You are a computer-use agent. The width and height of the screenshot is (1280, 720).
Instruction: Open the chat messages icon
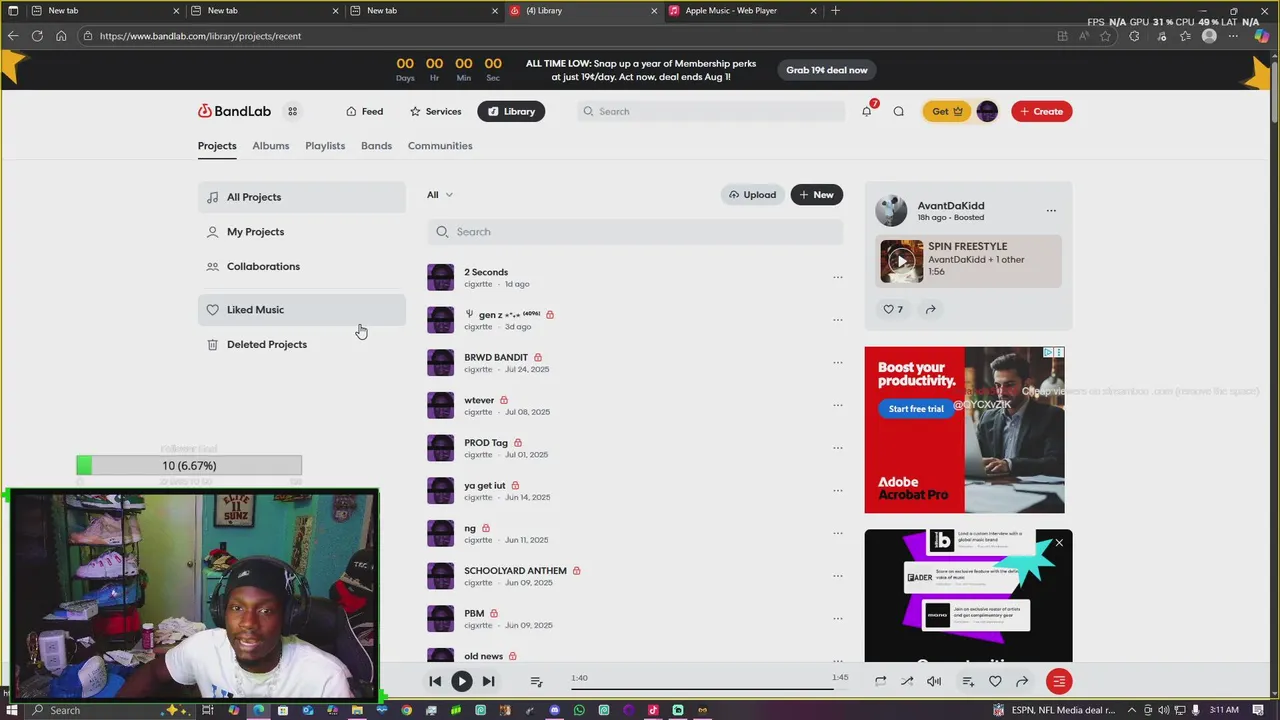pyautogui.click(x=898, y=111)
